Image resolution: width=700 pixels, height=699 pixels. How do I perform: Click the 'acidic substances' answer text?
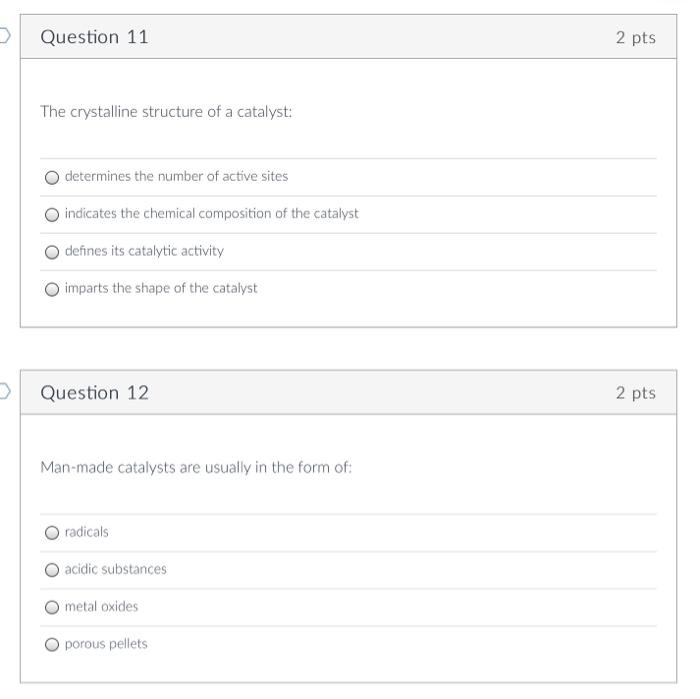point(116,569)
